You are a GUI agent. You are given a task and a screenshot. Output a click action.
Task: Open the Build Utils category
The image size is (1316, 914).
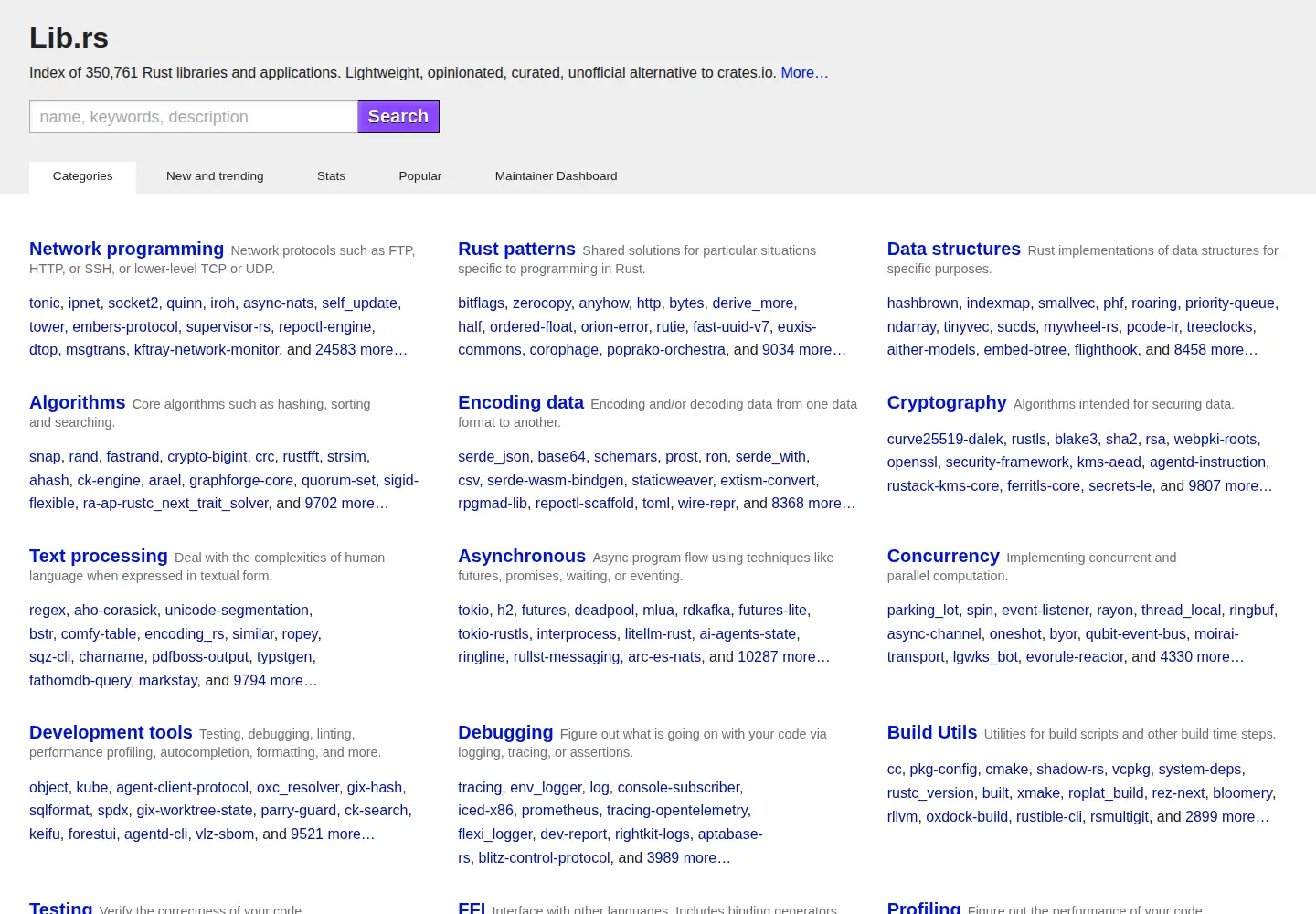(x=932, y=732)
